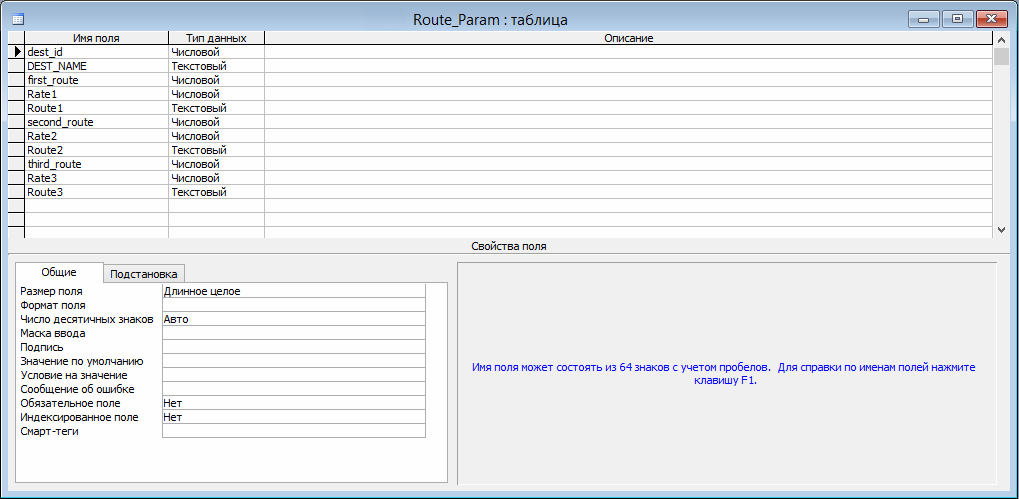Open the Размер поля value Длинное целое
Image resolution: width=1019 pixels, height=499 pixels.
pos(293,292)
